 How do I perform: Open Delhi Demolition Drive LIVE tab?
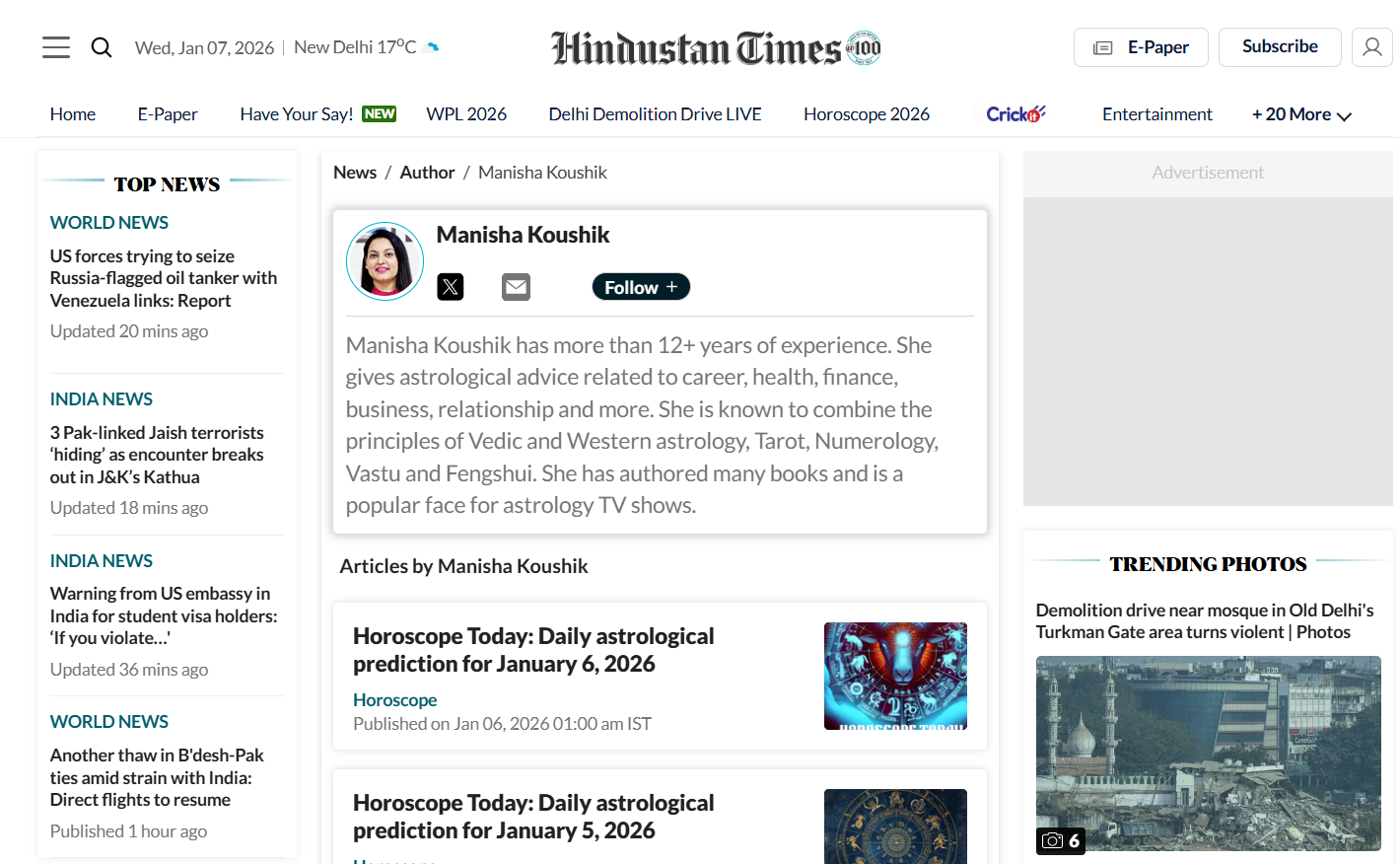point(654,113)
